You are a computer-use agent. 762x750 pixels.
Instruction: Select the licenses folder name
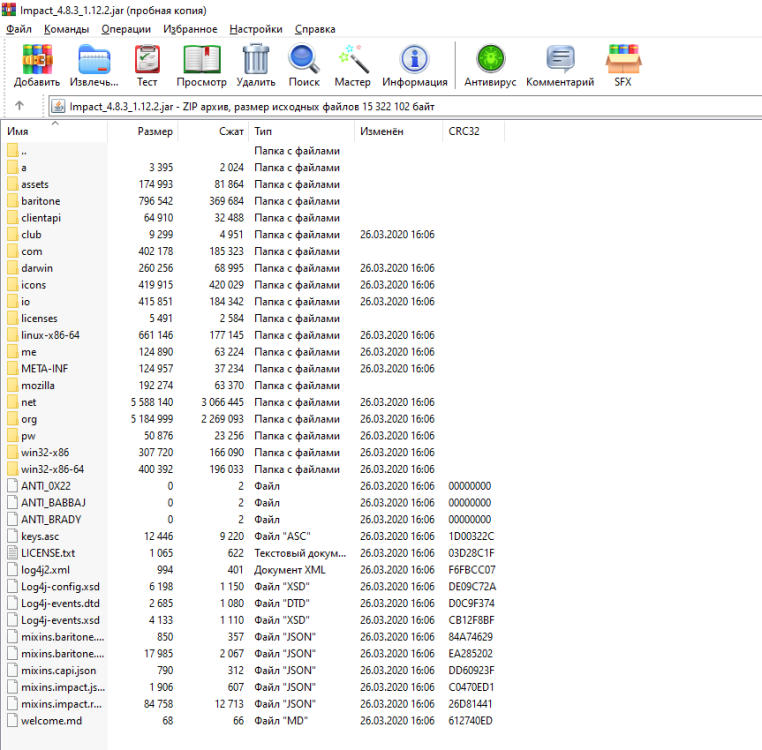tap(39, 318)
